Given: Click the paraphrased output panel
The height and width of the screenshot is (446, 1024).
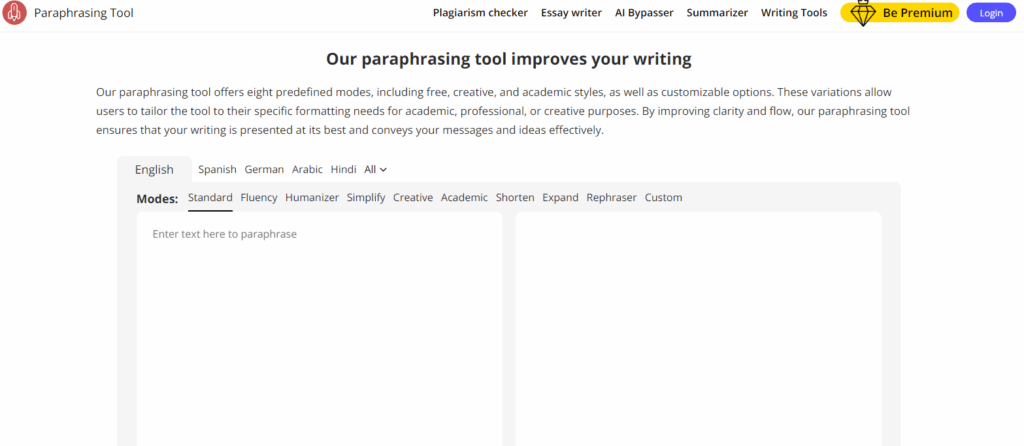Looking at the screenshot, I should tap(698, 328).
